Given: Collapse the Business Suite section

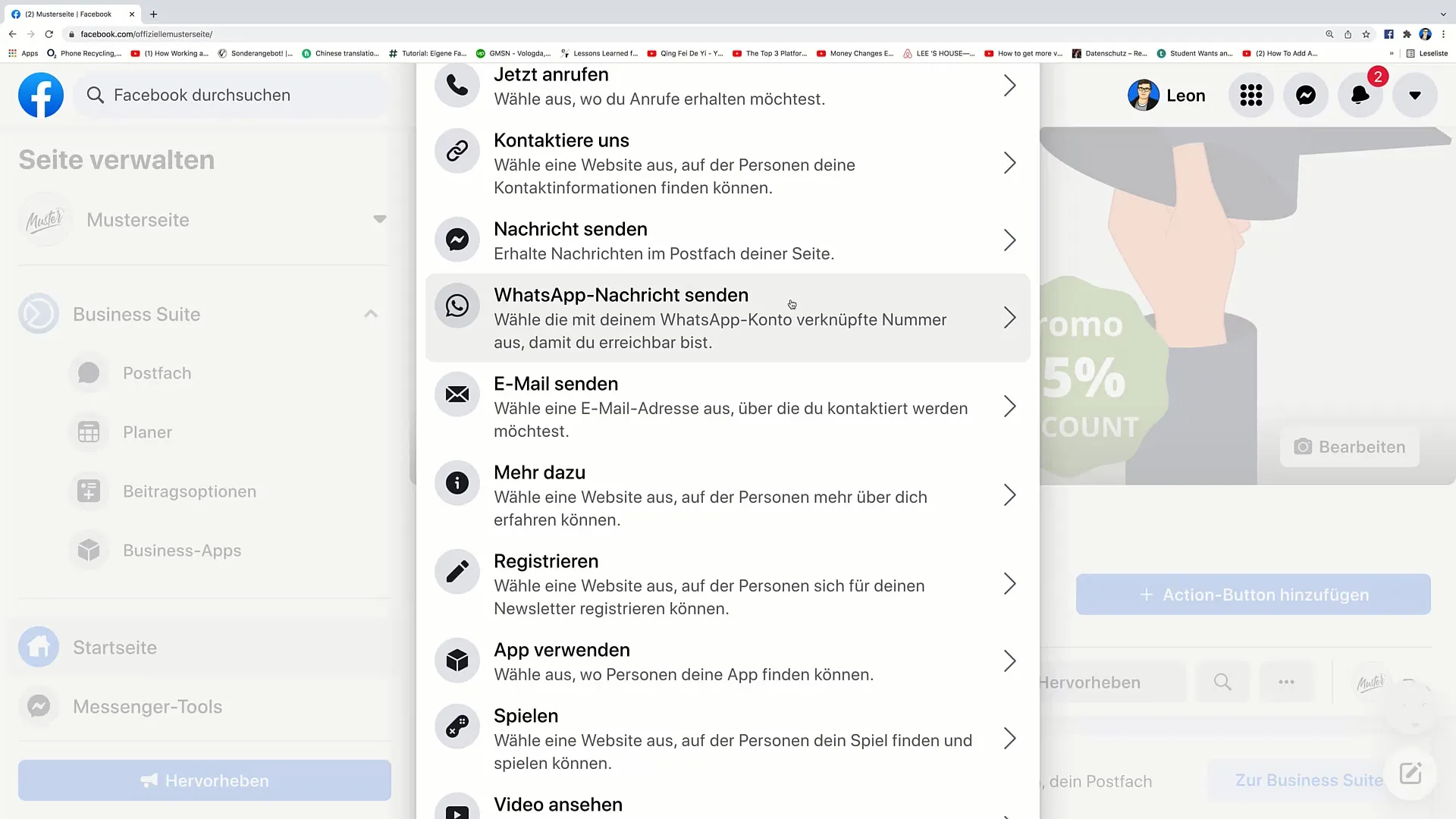Looking at the screenshot, I should pos(371,314).
